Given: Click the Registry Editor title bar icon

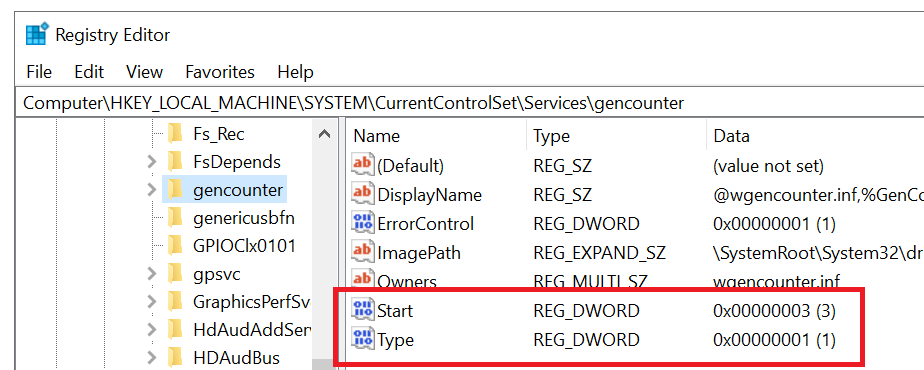Looking at the screenshot, I should point(37,35).
